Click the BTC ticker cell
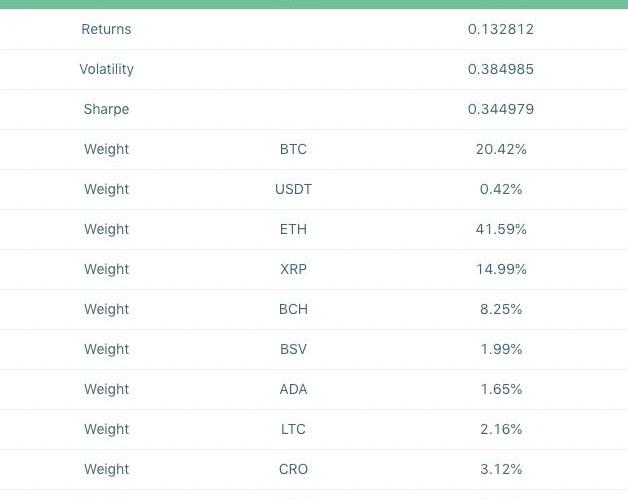Viewport: 628px width, 500px height. point(293,149)
